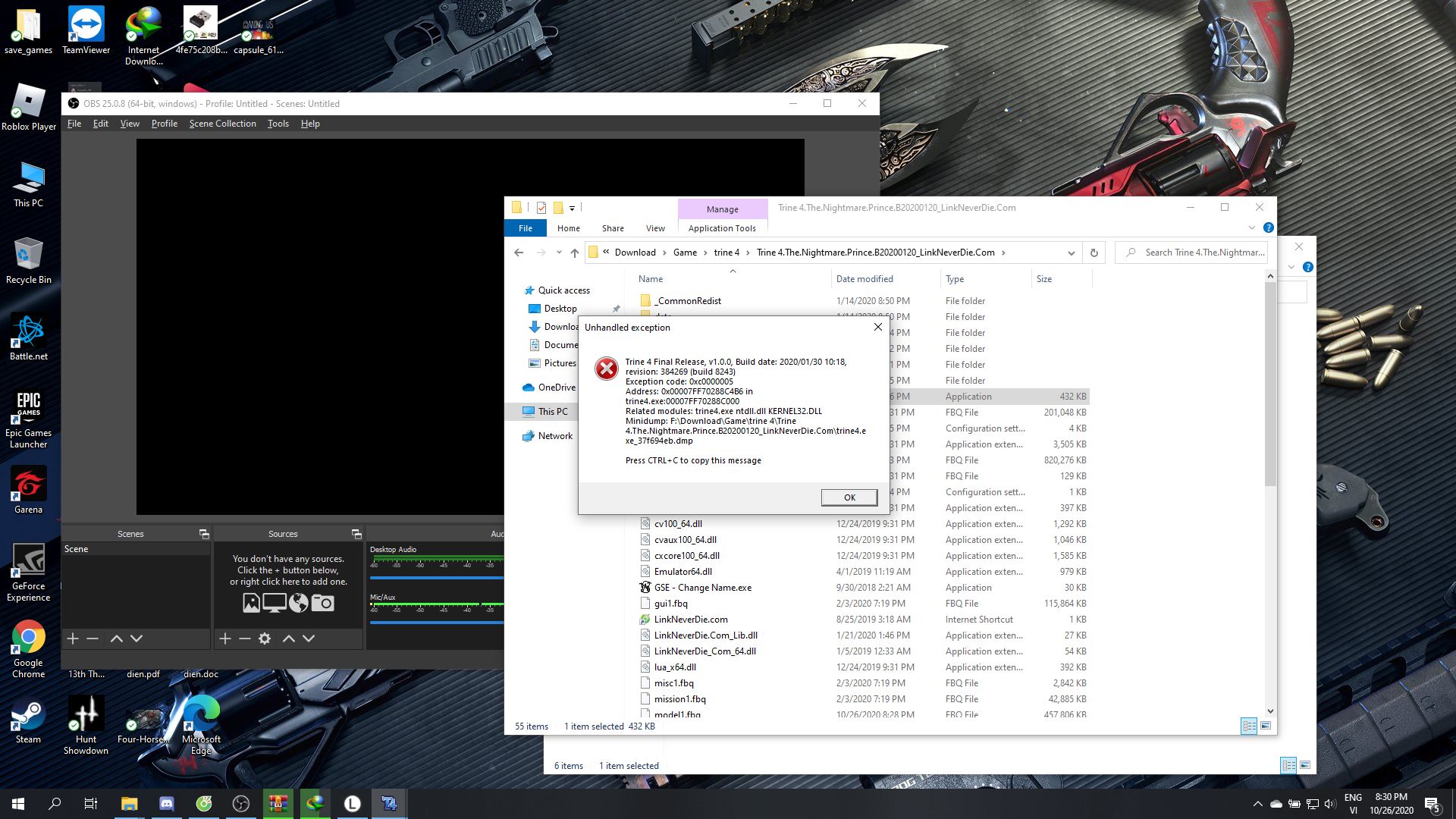Viewport: 1456px width, 819px height.
Task: Switch Explorer to large icons view
Action: 1265,726
